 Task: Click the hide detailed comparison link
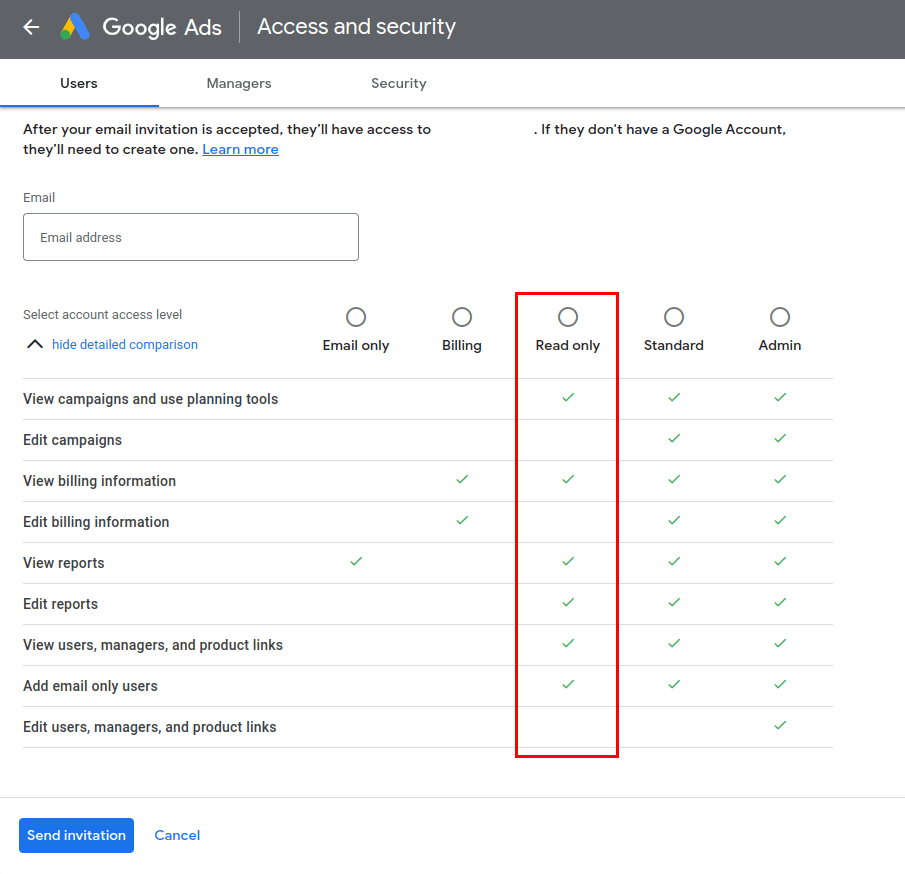click(125, 344)
